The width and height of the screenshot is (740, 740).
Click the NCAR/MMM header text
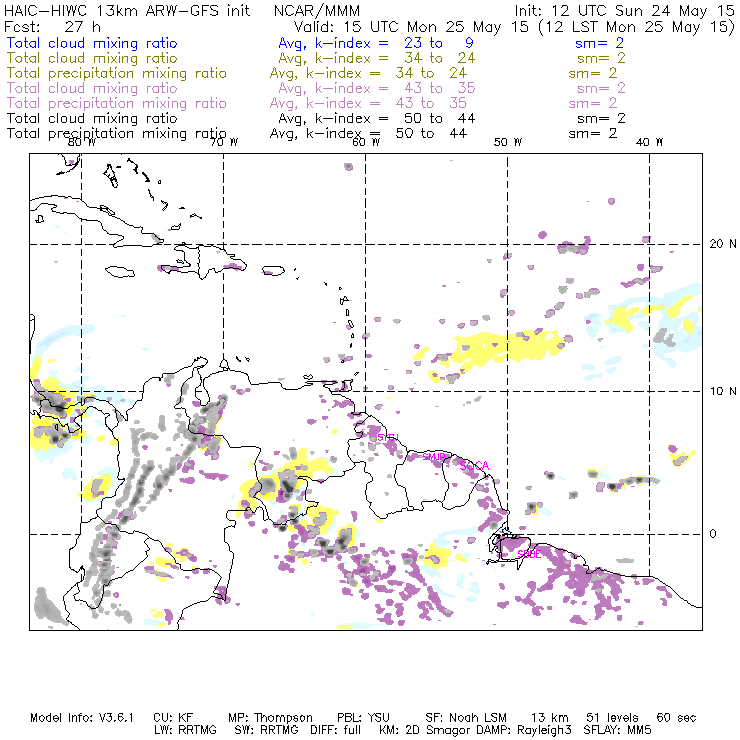[317, 11]
